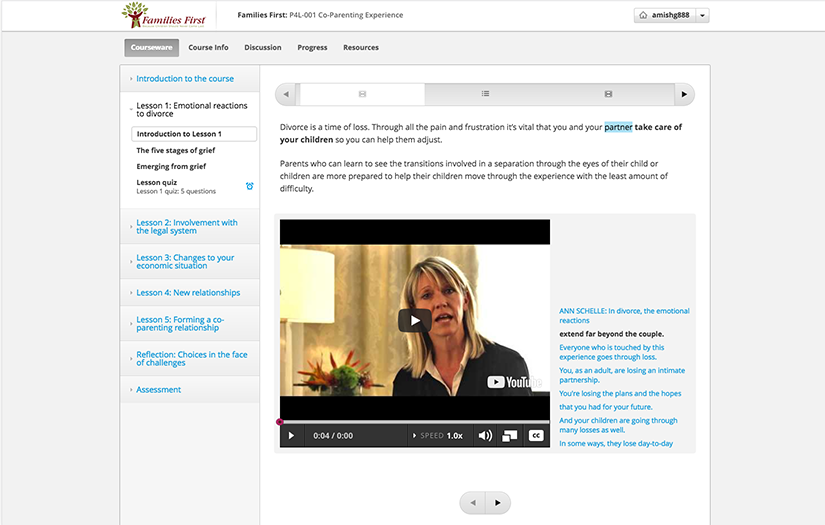Jump to transcript line 'ANN SCHELLE: In divorce'
The height and width of the screenshot is (525, 825).
624,316
